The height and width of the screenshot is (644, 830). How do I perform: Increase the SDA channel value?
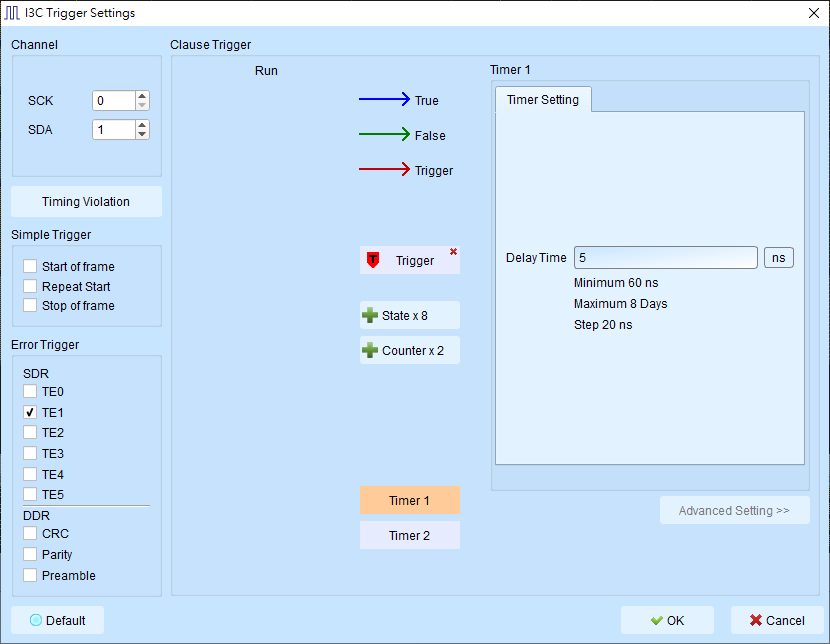point(142,125)
